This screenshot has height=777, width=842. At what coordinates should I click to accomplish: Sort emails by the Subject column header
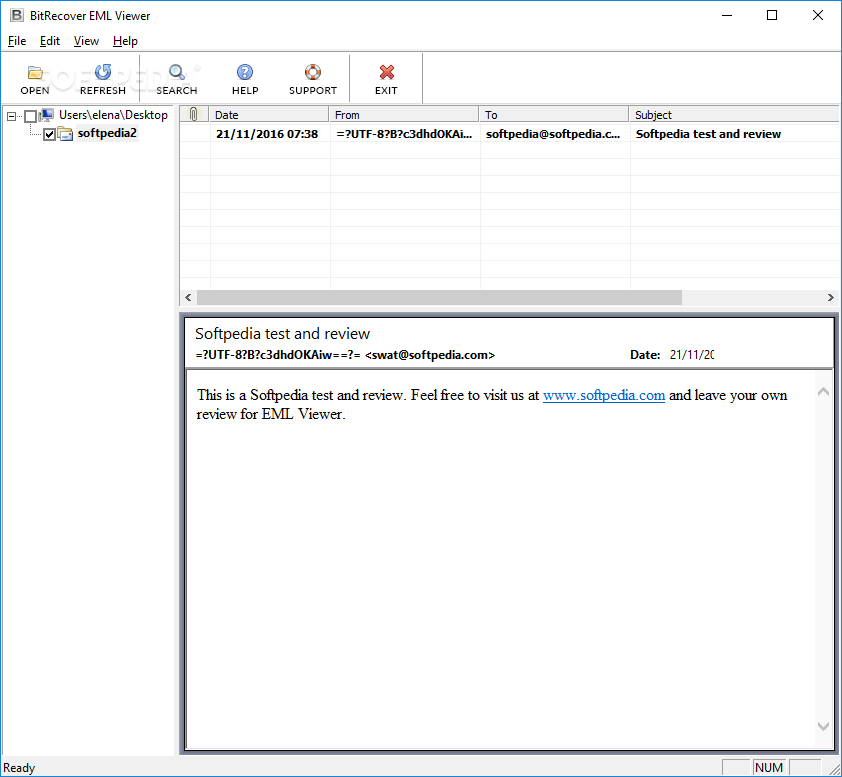point(734,114)
